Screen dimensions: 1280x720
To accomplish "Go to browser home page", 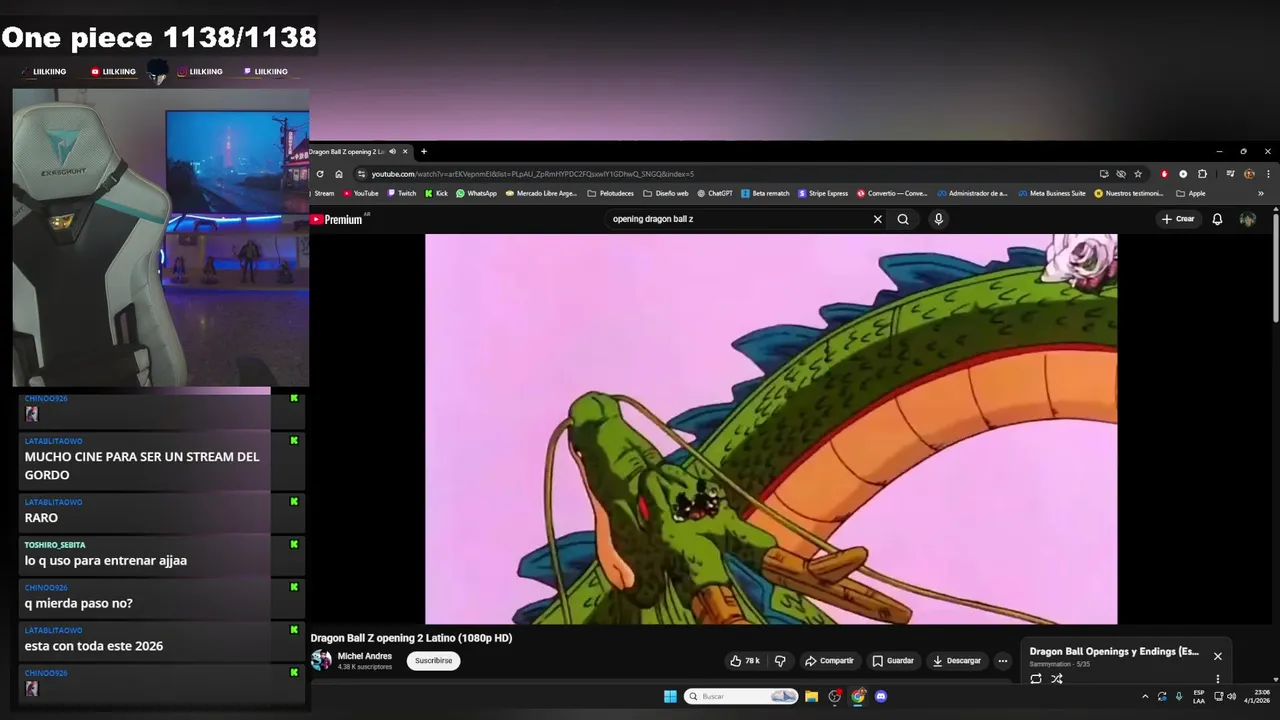I will [x=339, y=174].
